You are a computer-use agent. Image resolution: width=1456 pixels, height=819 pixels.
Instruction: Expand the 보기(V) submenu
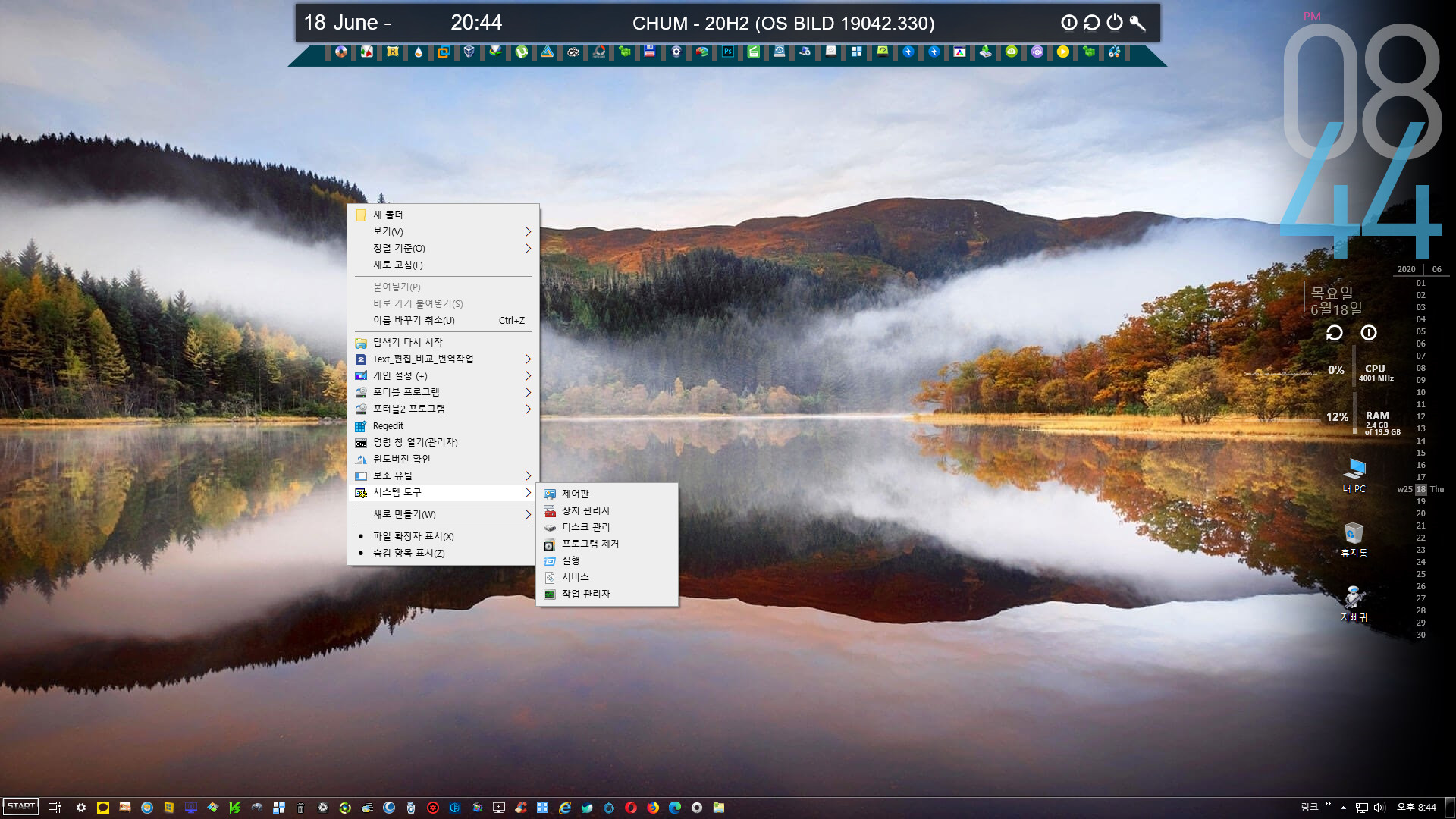tap(443, 231)
